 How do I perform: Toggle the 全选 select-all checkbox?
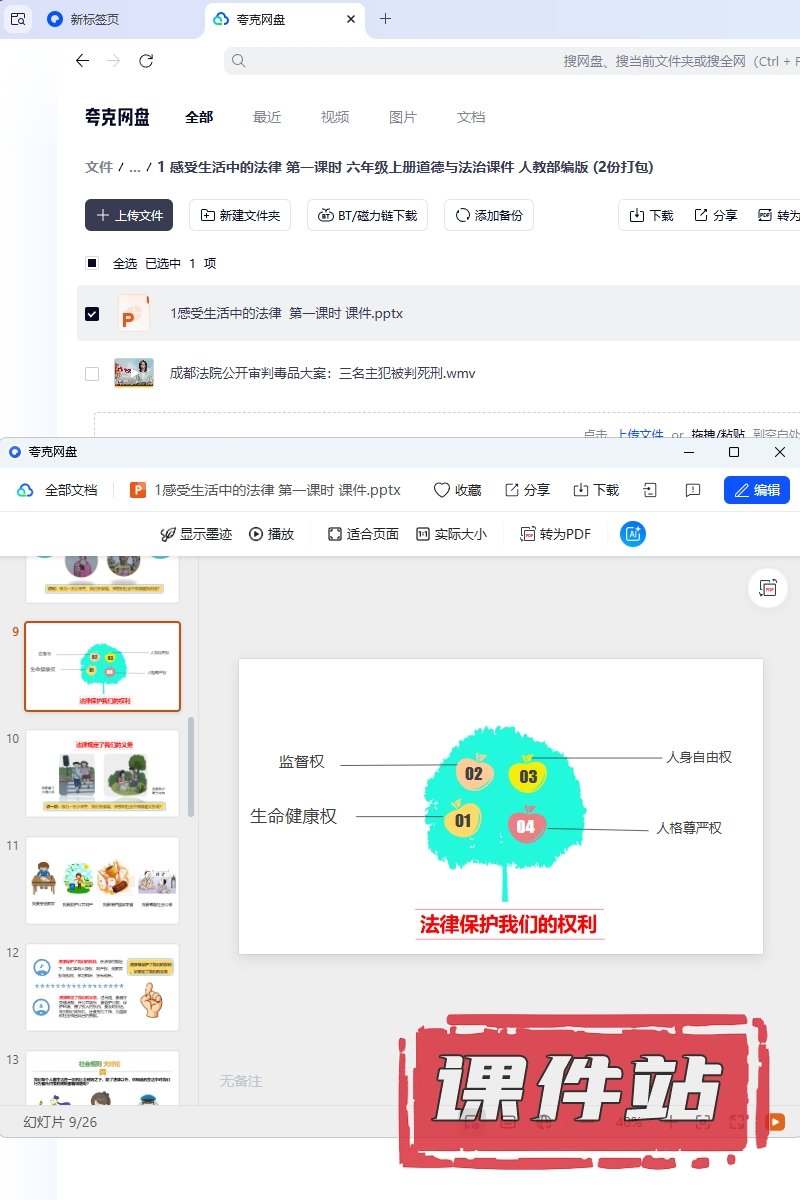pyautogui.click(x=92, y=264)
